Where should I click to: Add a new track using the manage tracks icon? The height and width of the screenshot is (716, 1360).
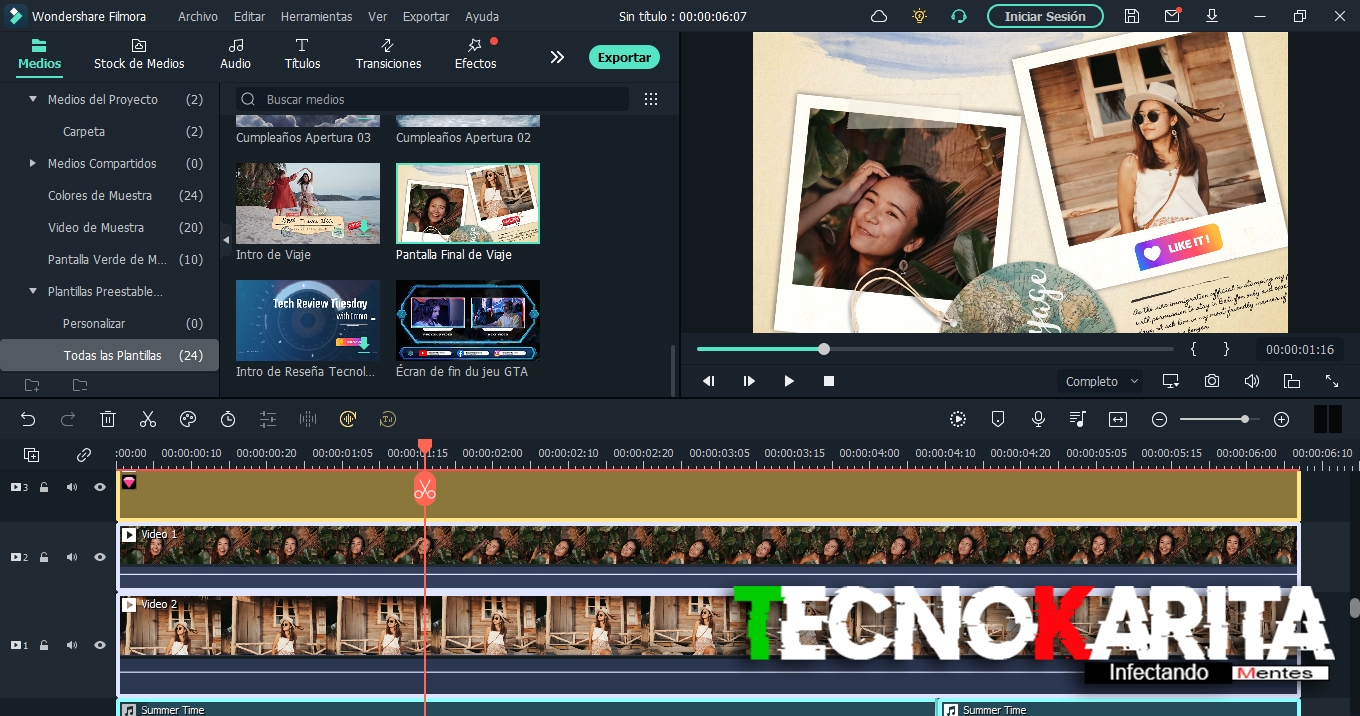(32, 455)
